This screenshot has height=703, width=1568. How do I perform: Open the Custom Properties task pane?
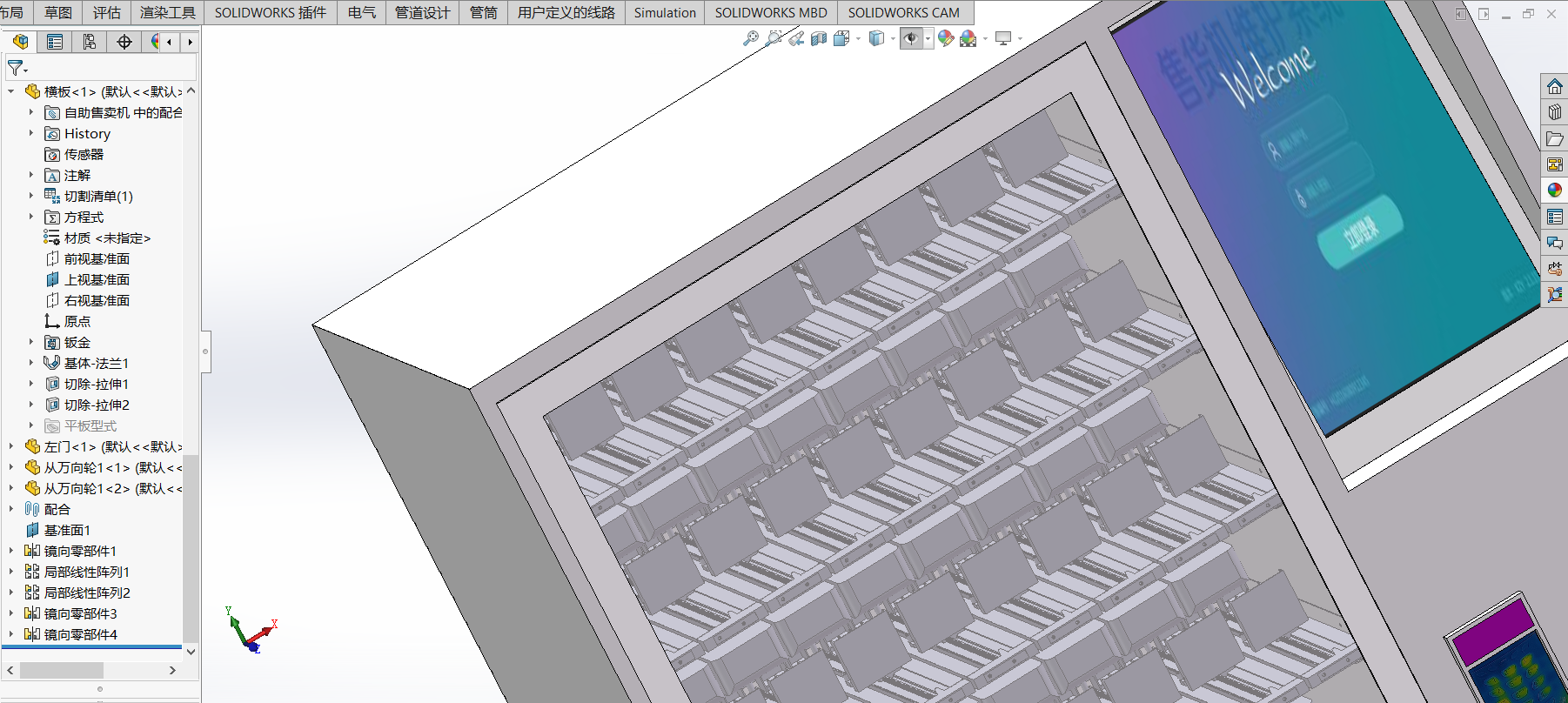(x=1555, y=217)
